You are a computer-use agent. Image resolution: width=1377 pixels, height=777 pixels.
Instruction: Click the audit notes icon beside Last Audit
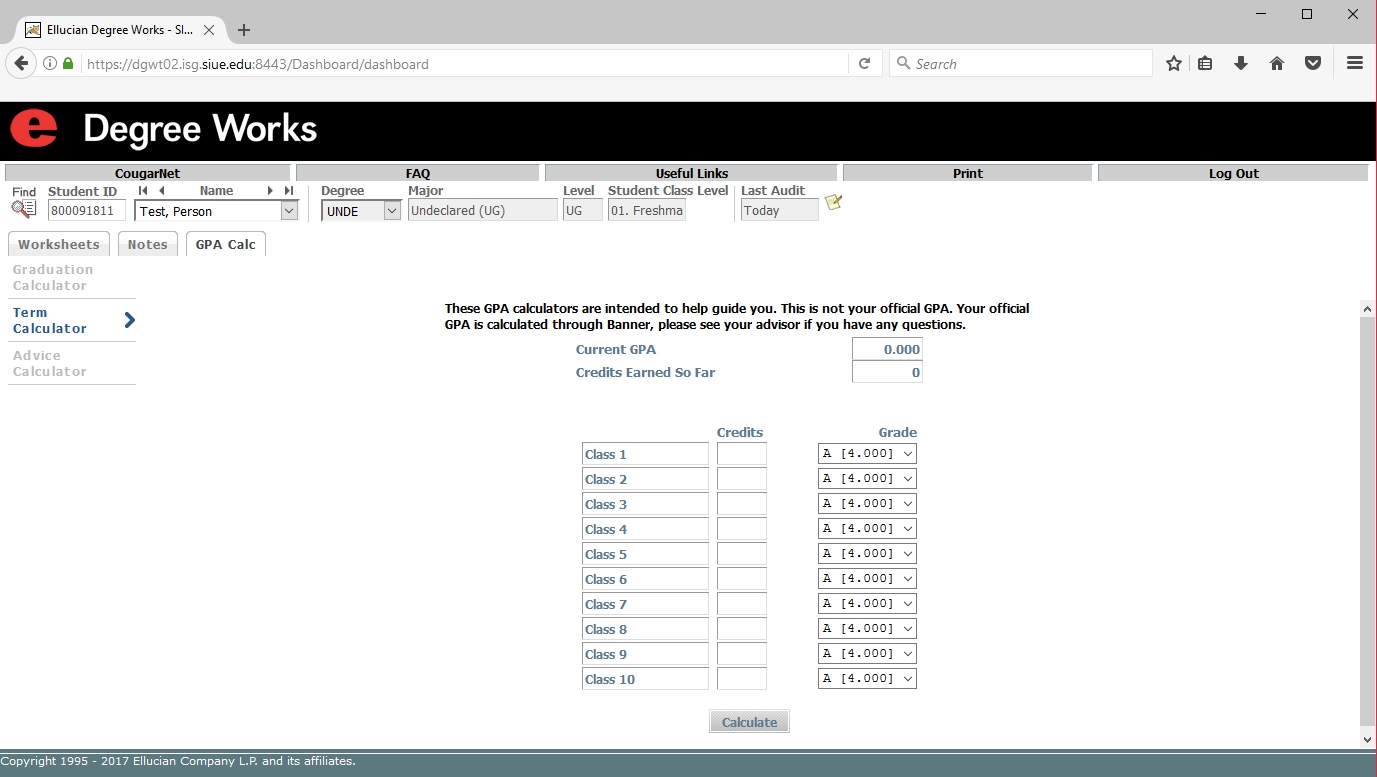coord(833,203)
